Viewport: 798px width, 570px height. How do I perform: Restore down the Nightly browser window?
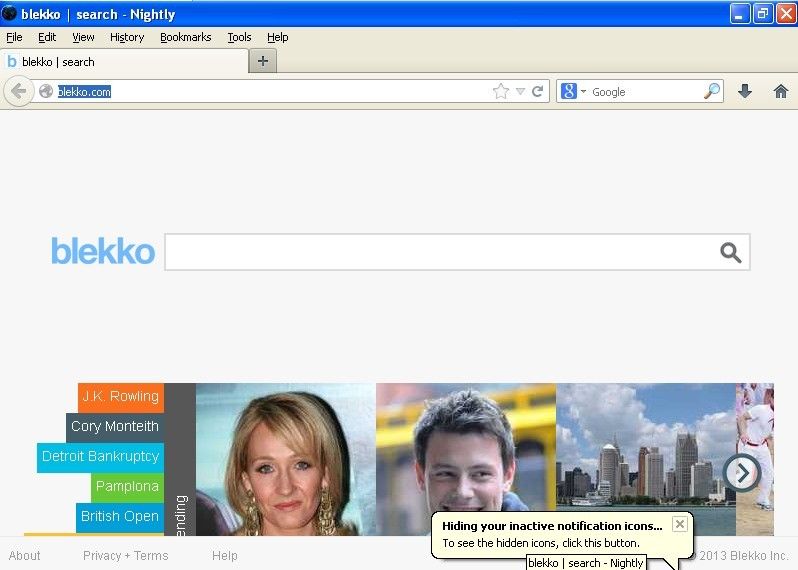click(x=762, y=14)
